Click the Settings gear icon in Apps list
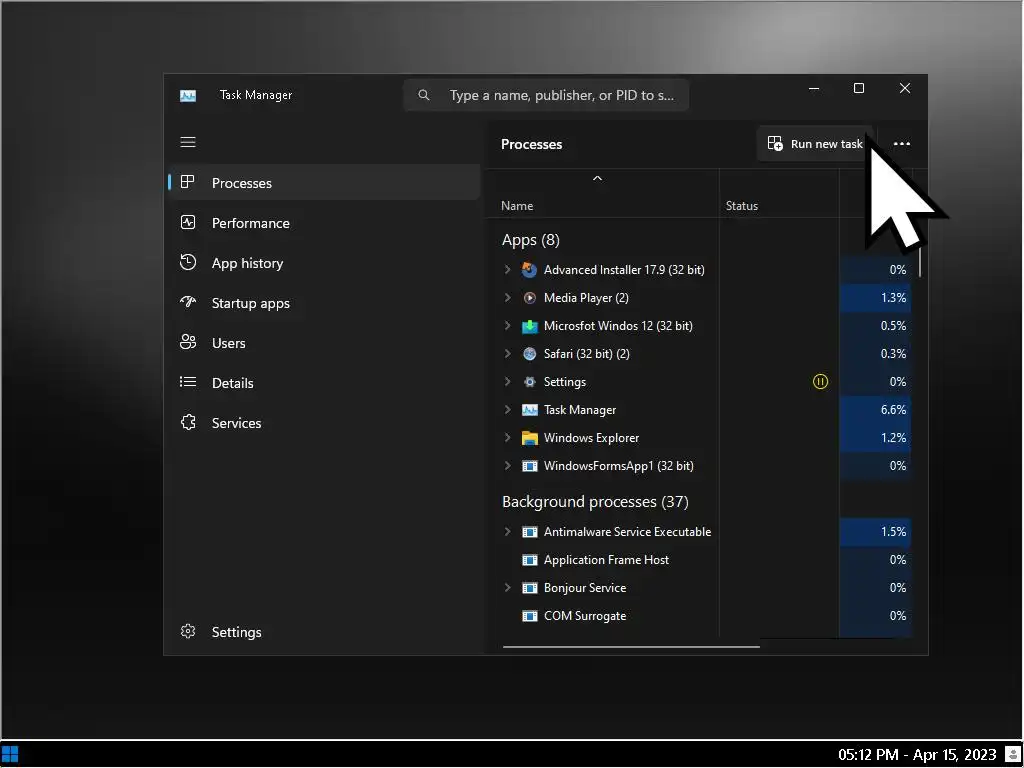Screen dimensions: 1024x768 530,382
